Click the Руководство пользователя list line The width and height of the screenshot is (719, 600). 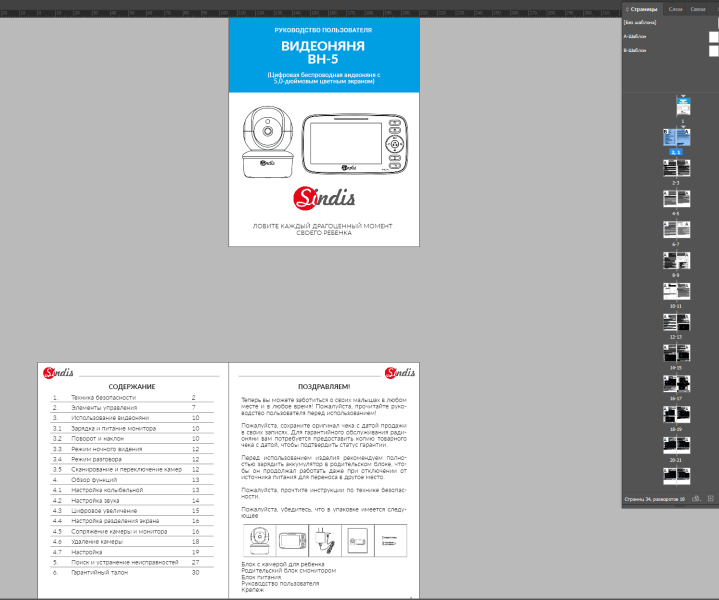pos(280,583)
